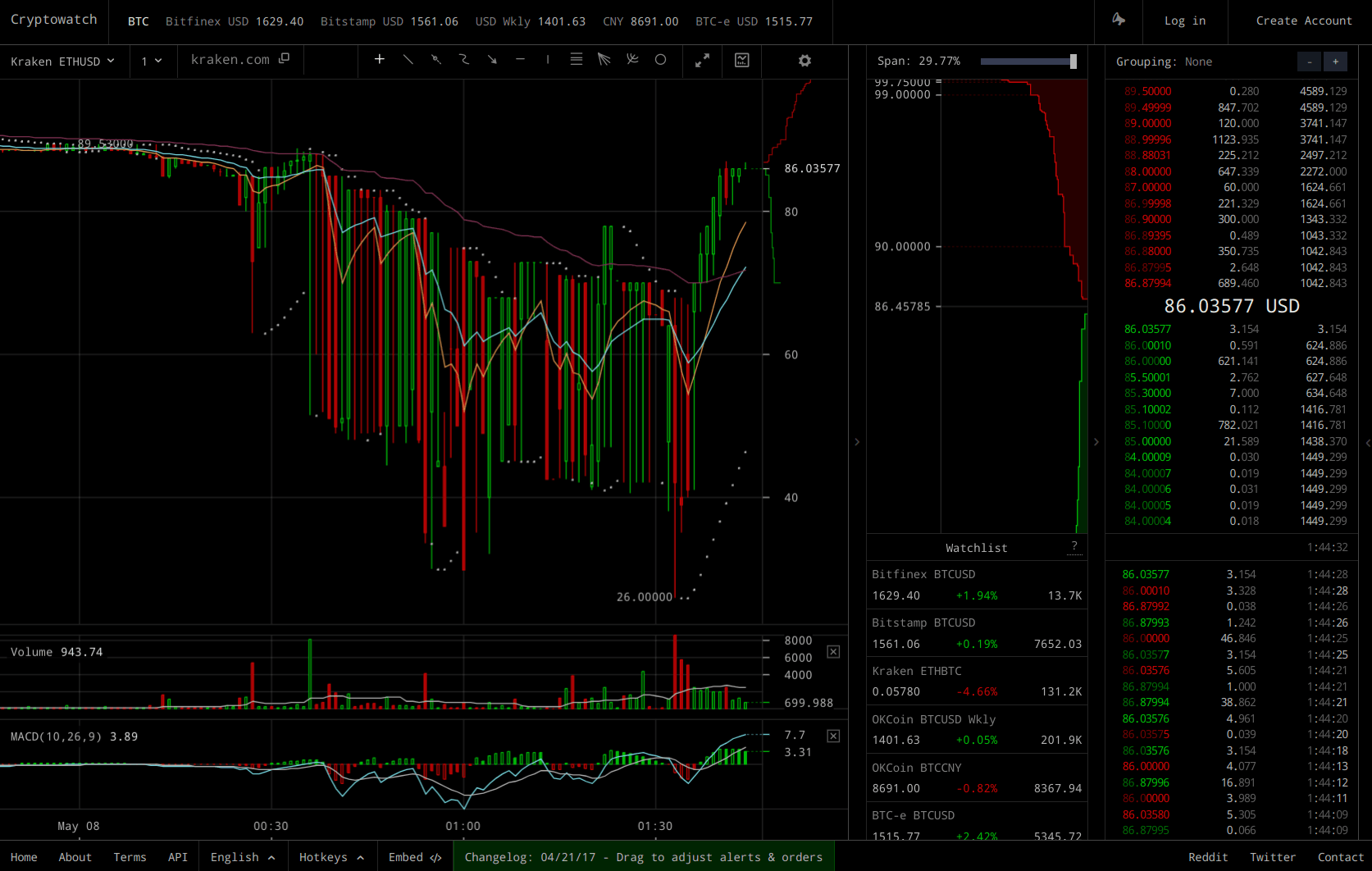The height and width of the screenshot is (871, 1372).
Task: Select the arrow drawing tool
Action: pyautogui.click(x=492, y=60)
